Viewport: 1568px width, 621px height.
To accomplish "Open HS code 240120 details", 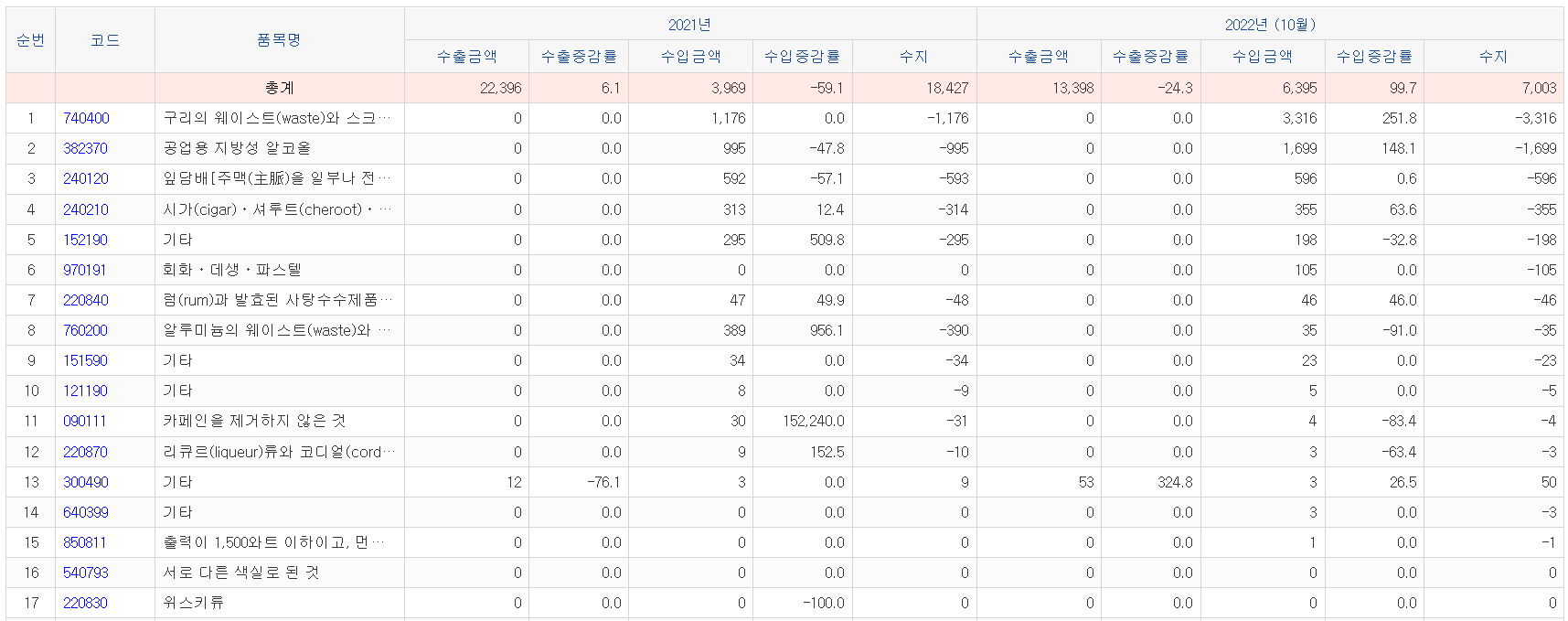I will click(86, 178).
